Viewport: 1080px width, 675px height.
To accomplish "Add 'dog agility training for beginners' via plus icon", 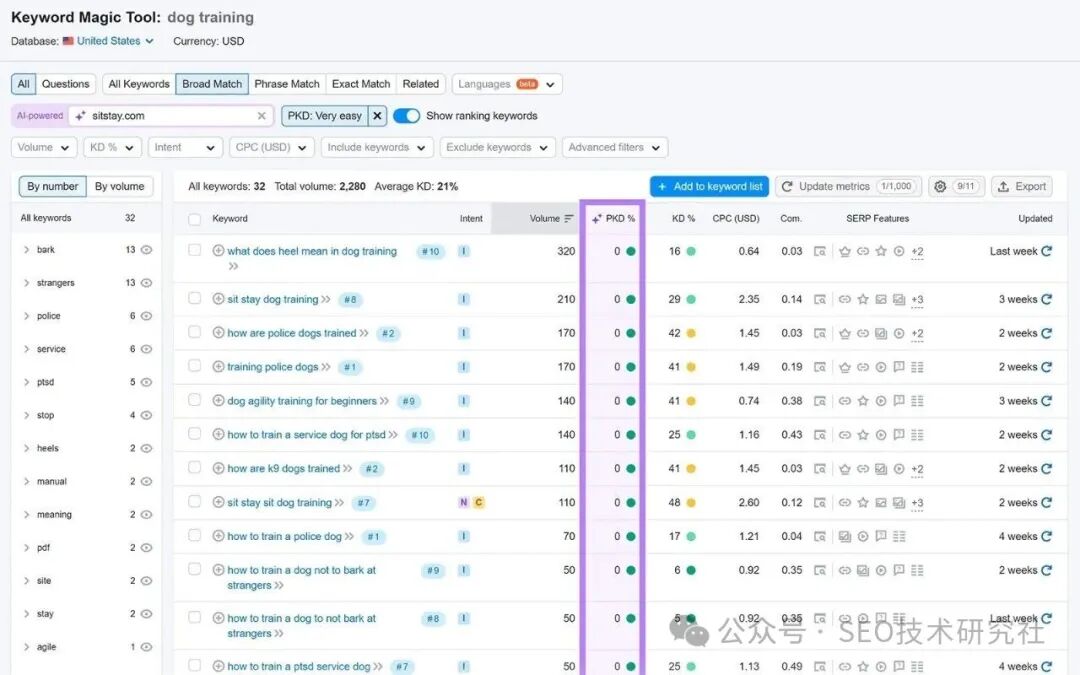I will coord(218,400).
